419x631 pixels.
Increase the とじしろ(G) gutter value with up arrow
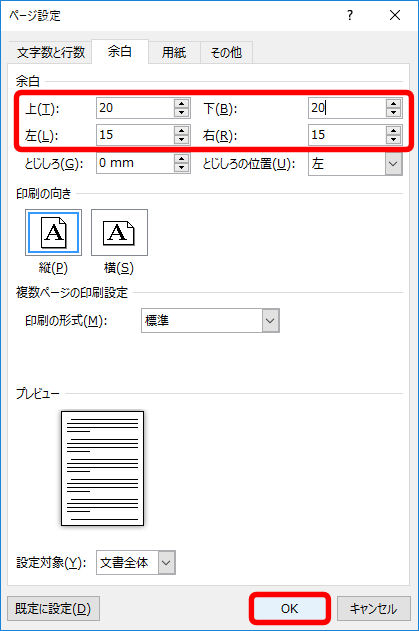coord(182,158)
